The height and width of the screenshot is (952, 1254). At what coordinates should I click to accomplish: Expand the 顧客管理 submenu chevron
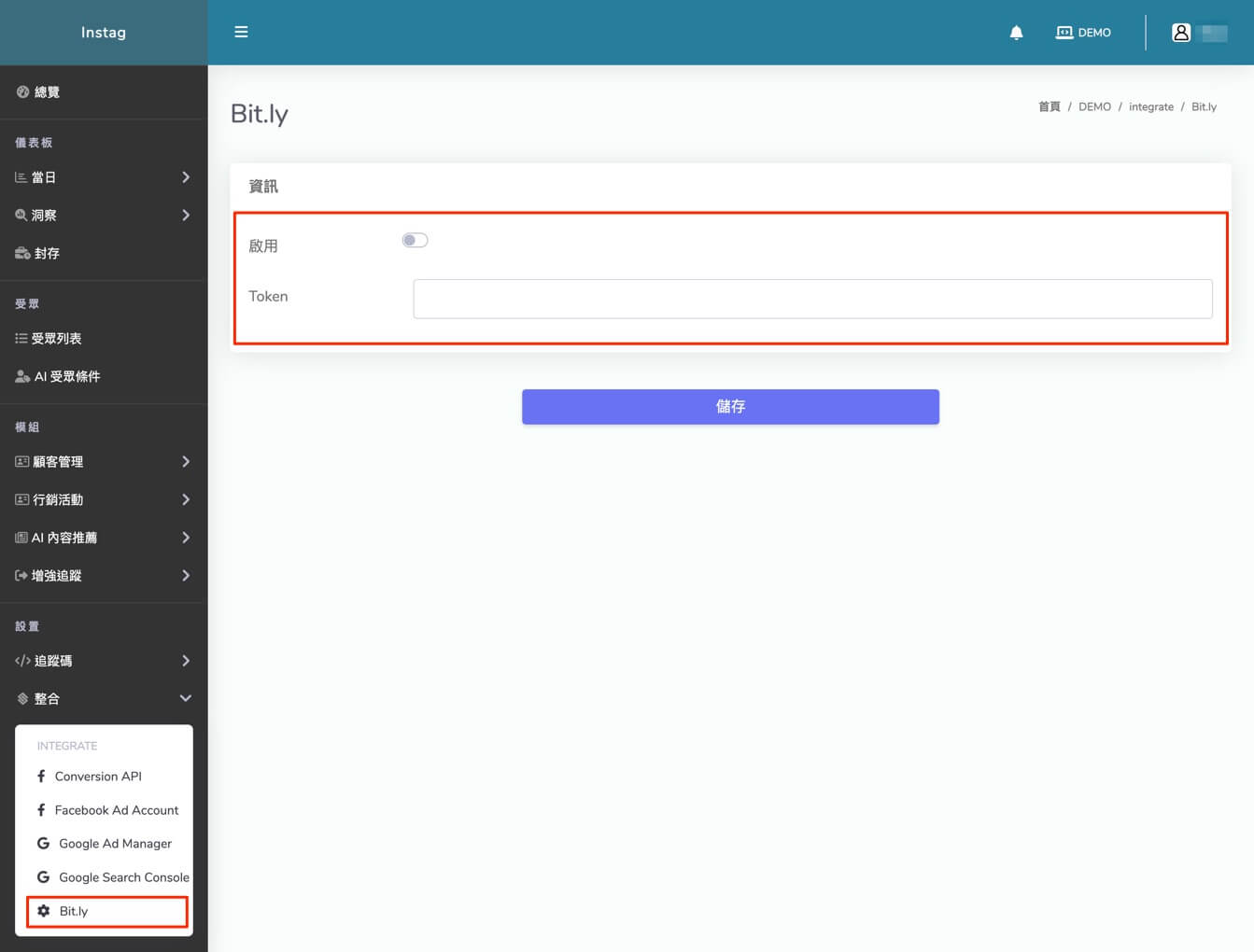[x=186, y=461]
